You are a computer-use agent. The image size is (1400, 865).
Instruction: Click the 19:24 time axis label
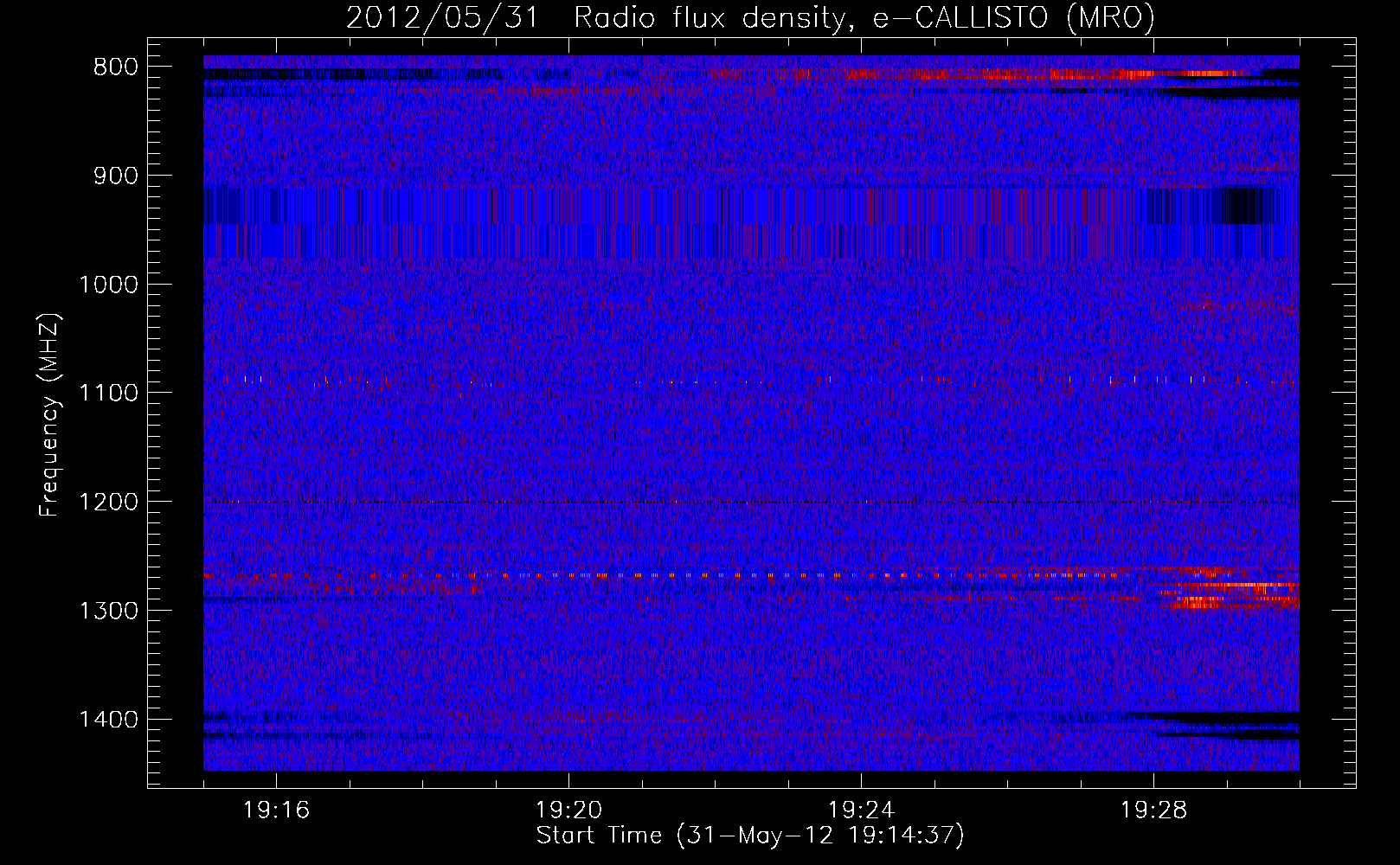coord(861,811)
